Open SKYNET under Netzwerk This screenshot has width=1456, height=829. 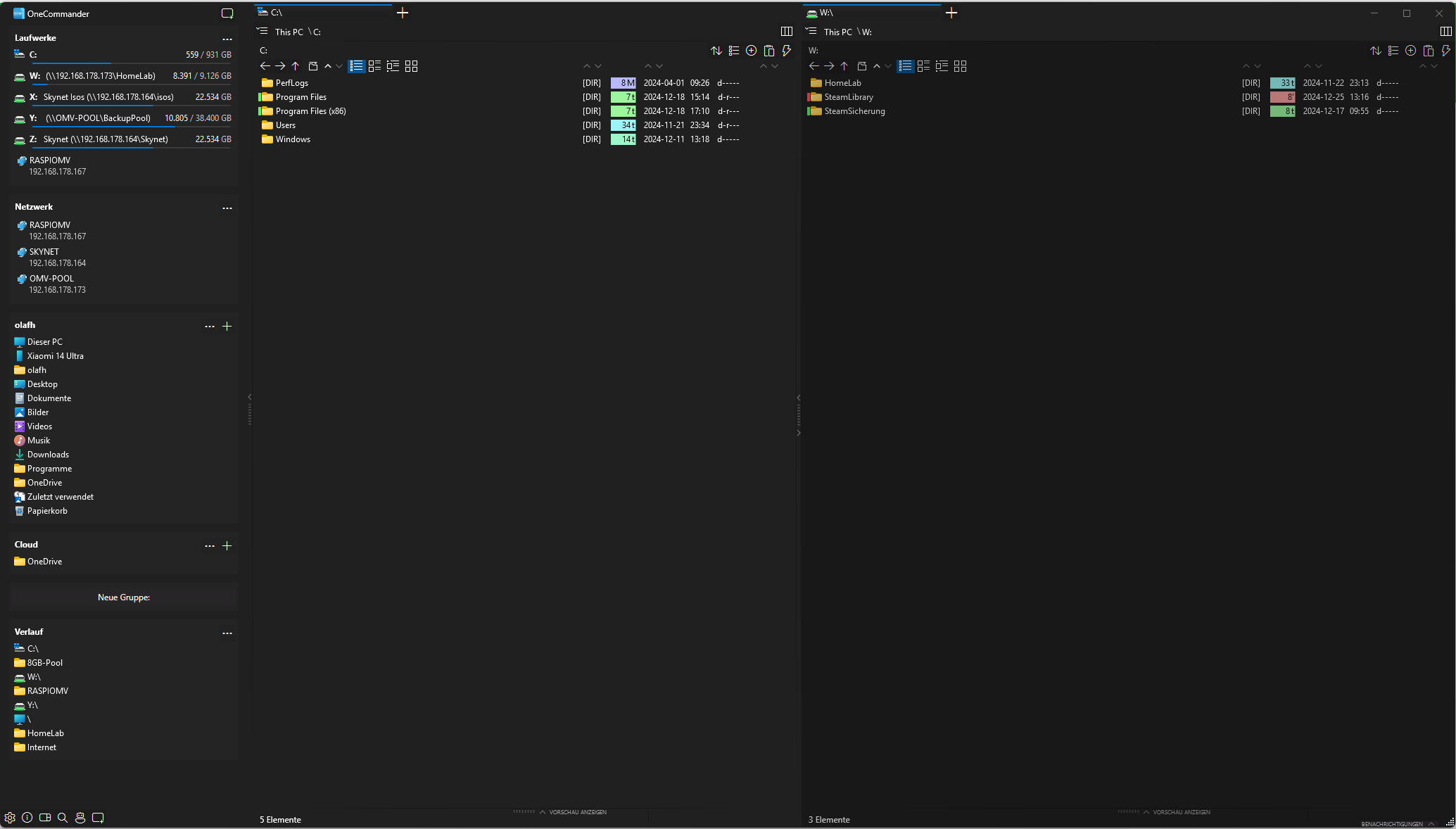[x=51, y=258]
